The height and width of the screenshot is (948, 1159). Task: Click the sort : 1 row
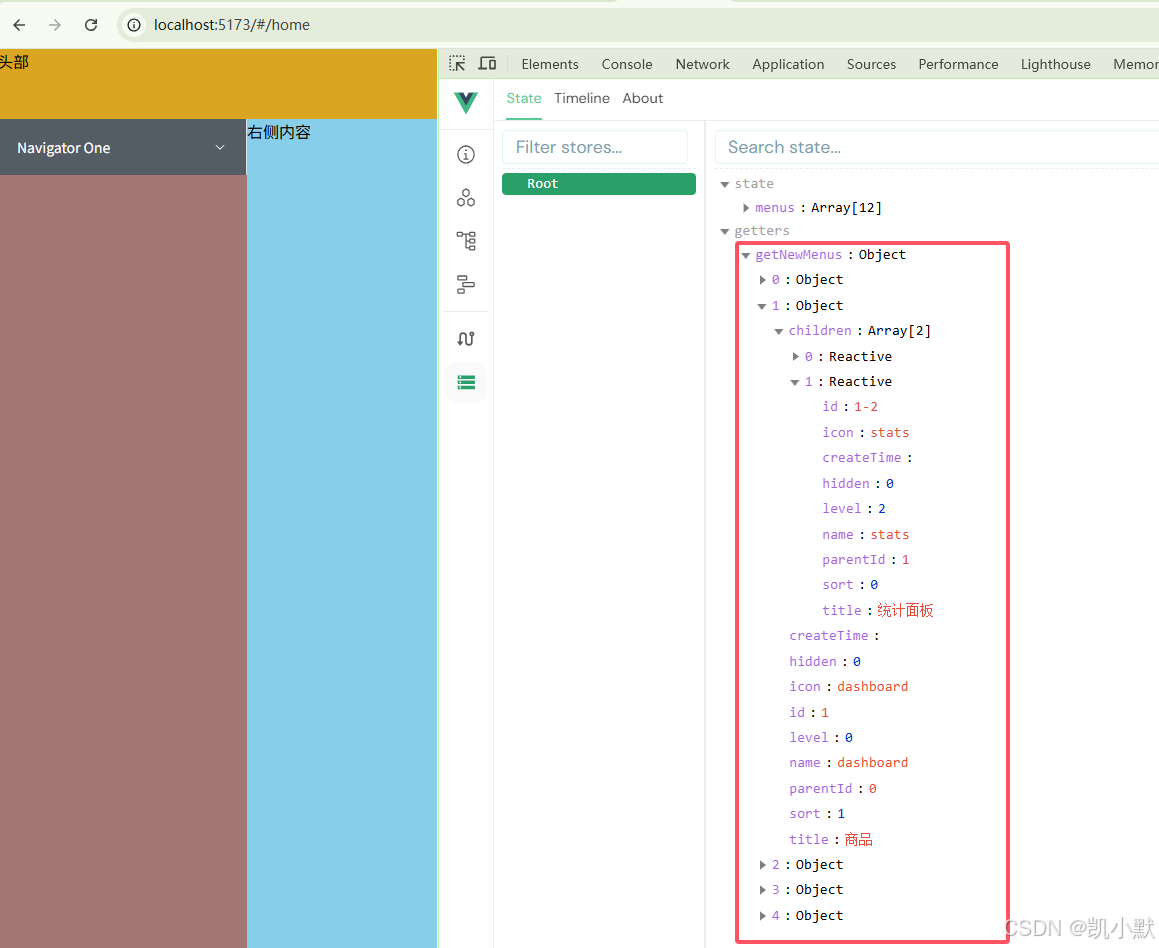[817, 814]
